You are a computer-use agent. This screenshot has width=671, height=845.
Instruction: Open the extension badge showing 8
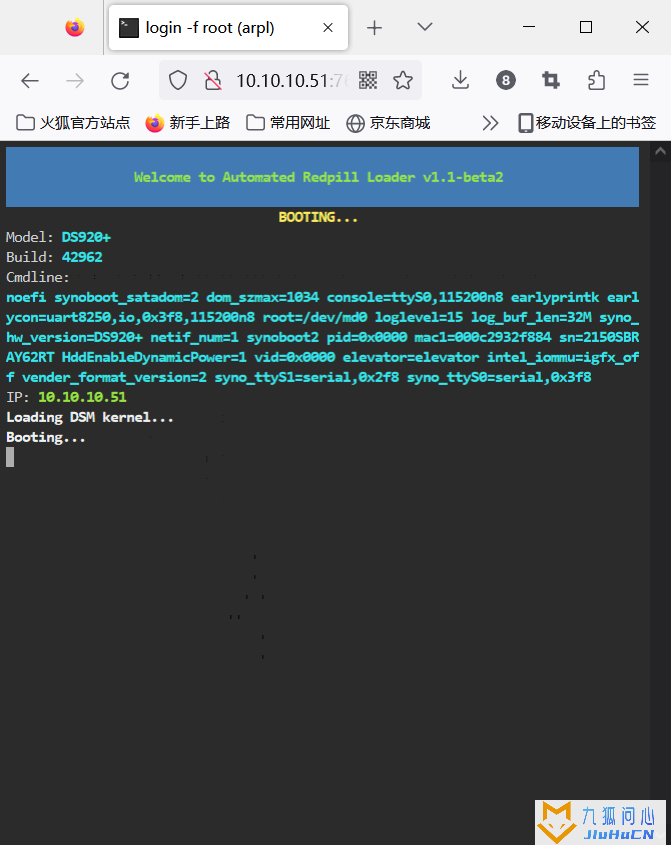(x=506, y=80)
